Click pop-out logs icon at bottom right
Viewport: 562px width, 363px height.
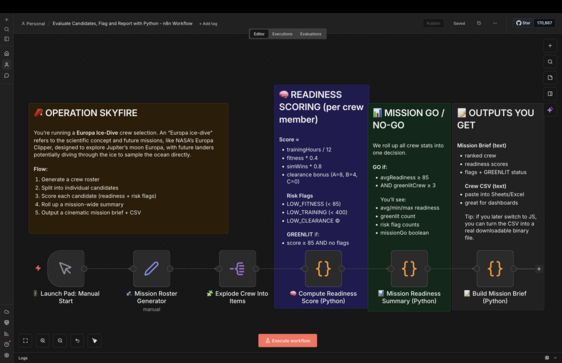point(547,358)
